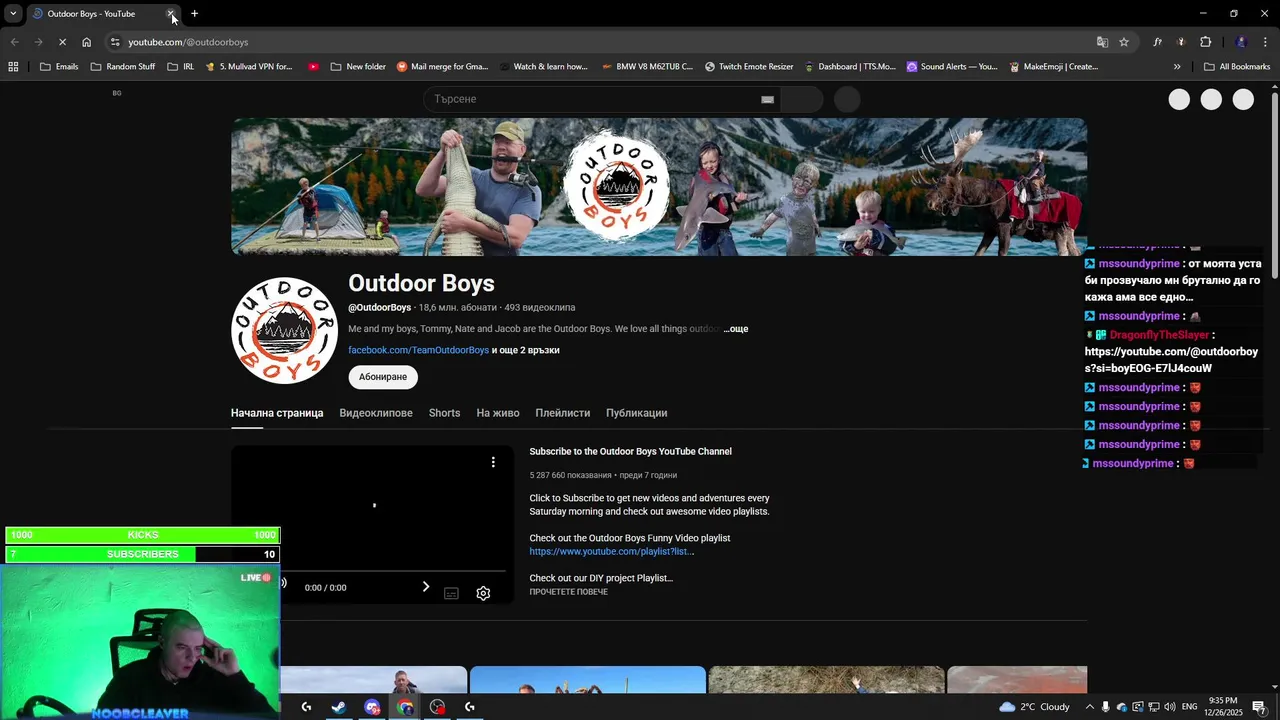Open the youtube.com/playlist link in description
This screenshot has height=720, width=1280.
(x=611, y=551)
